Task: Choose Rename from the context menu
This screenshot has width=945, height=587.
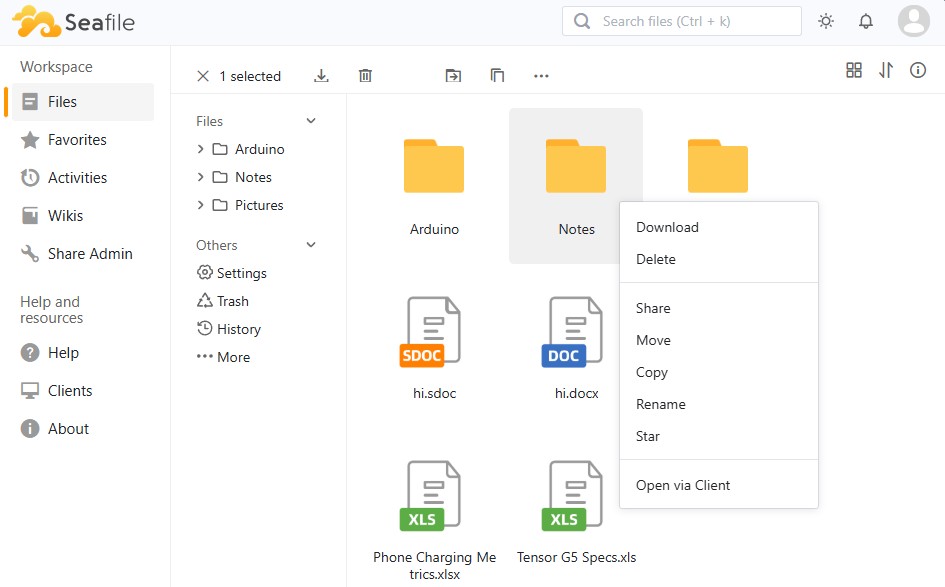Action: point(660,404)
